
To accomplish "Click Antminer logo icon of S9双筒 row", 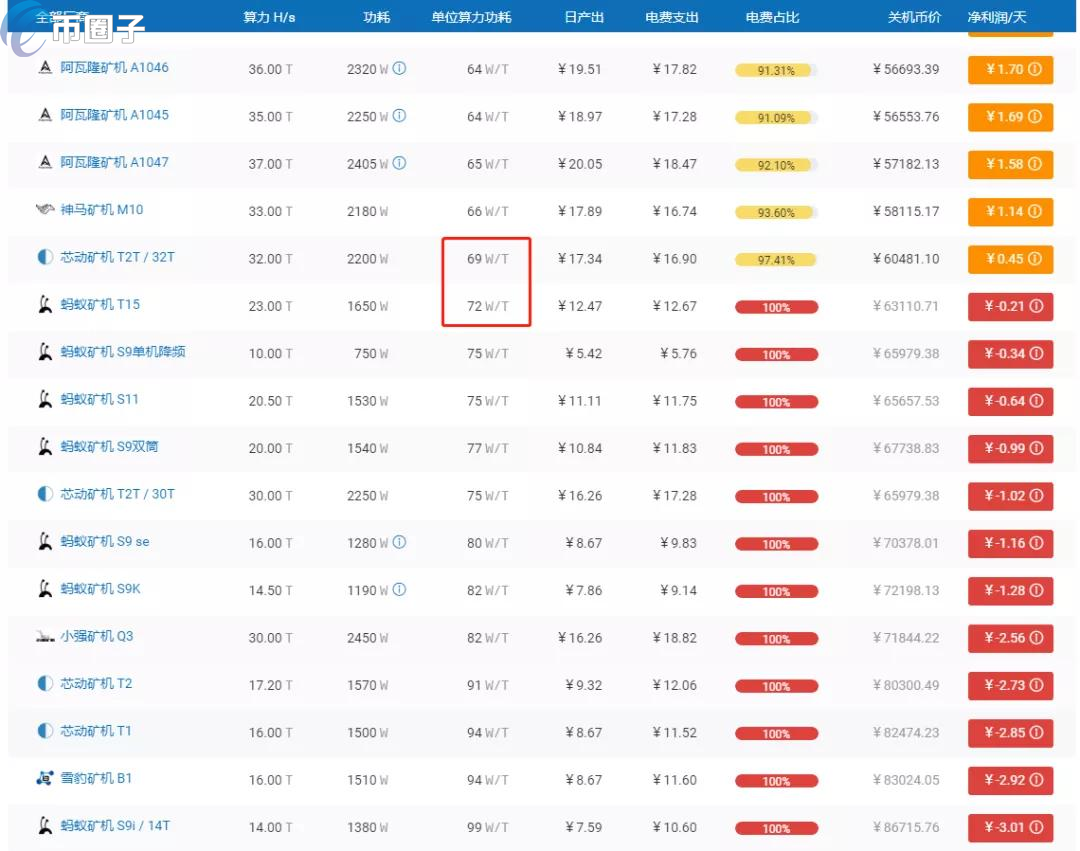I will 45,447.
